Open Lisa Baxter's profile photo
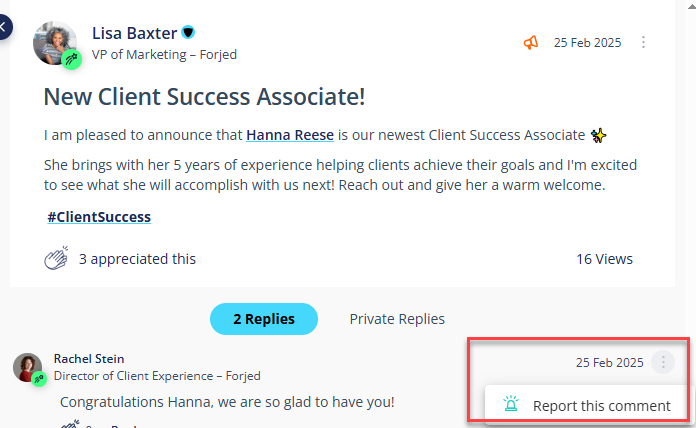Image resolution: width=696 pixels, height=428 pixels. pos(55,43)
